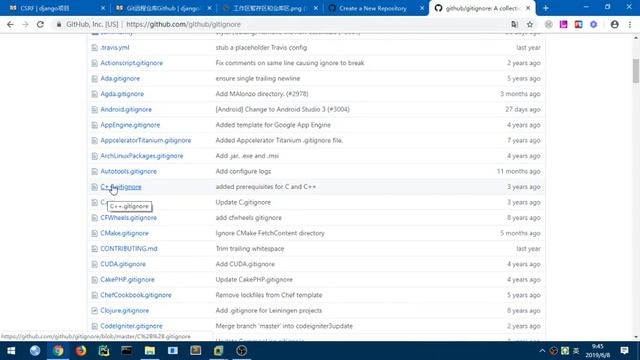Open PyCharm from the taskbar
The width and height of the screenshot is (640, 360).
[x=104, y=351]
